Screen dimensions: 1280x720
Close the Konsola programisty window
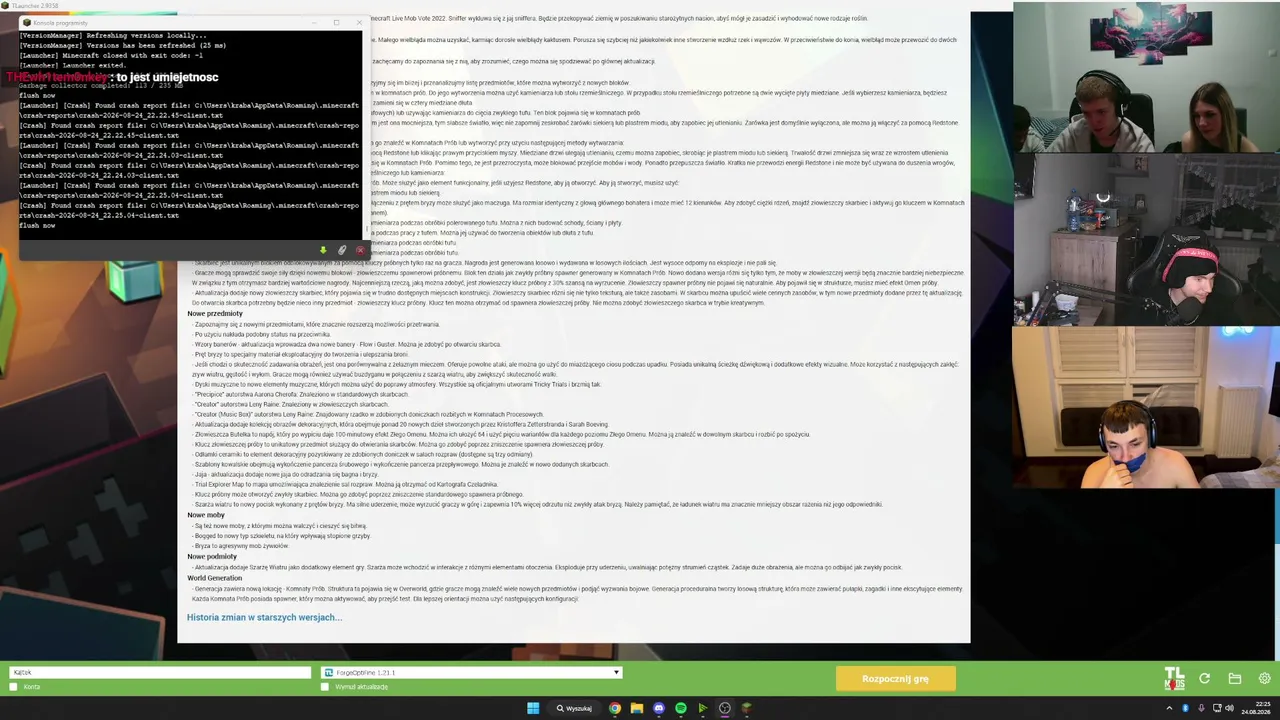pos(359,22)
